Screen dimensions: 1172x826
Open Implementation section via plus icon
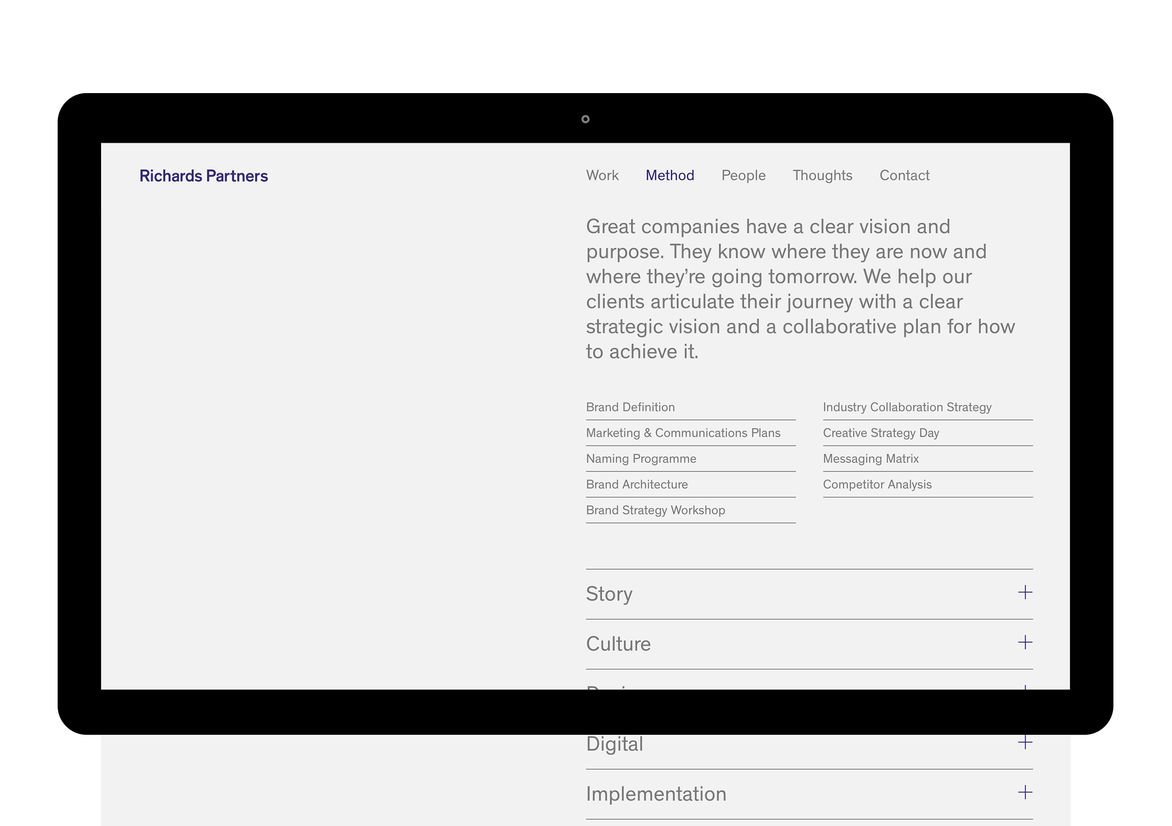pyautogui.click(x=1025, y=792)
